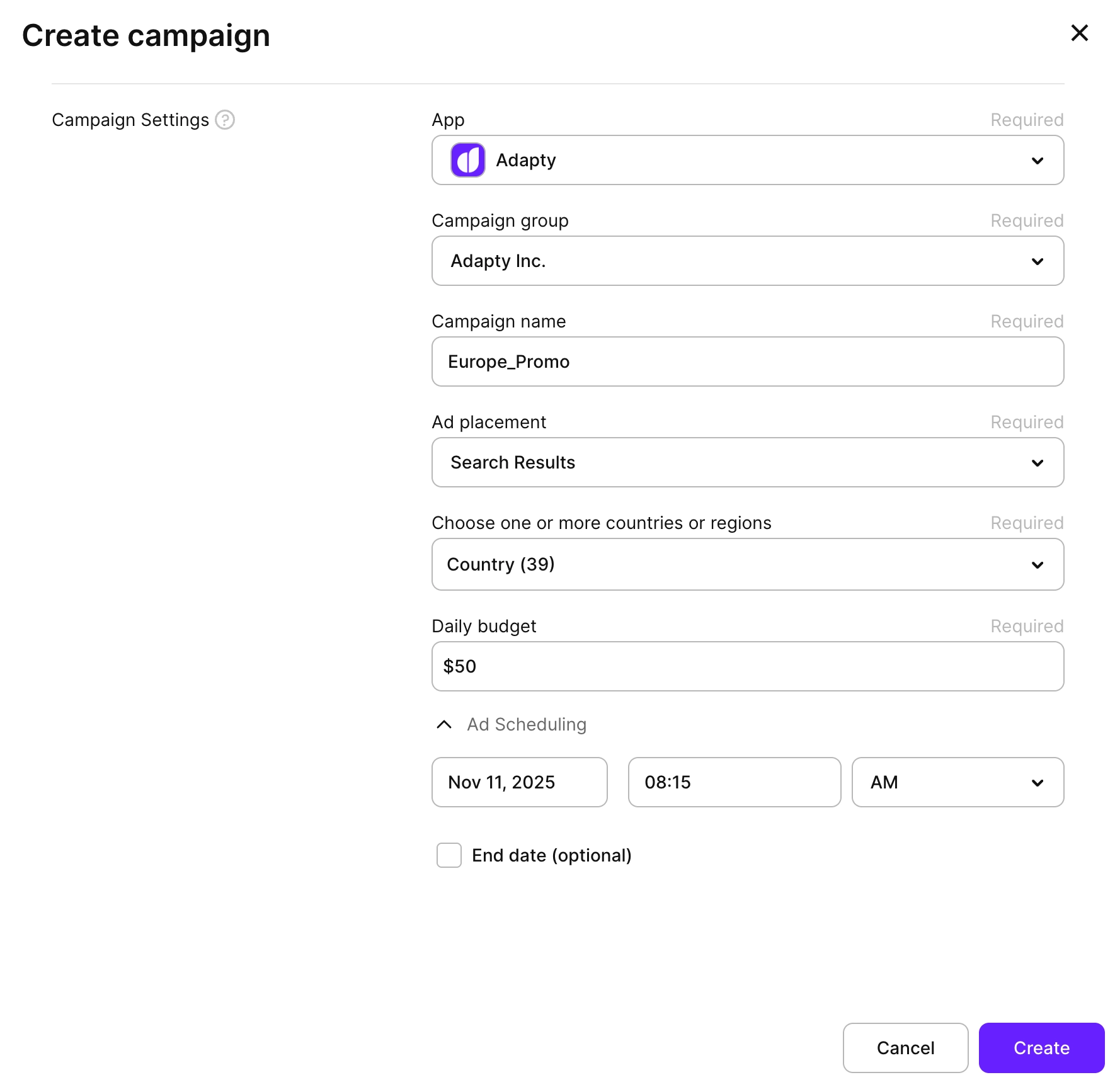This screenshot has width=1115, height=1092.
Task: Close the Create campaign dialog
Action: (1079, 33)
